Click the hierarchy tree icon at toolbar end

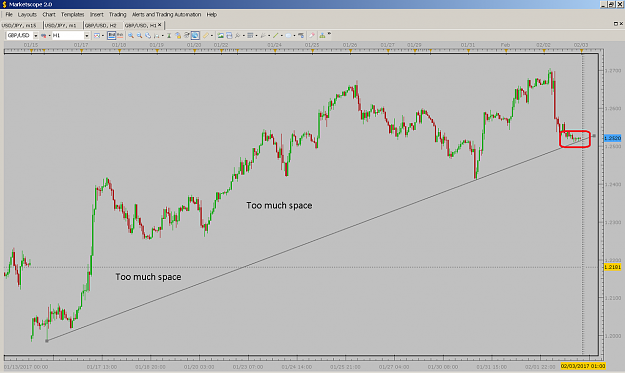pos(322,35)
